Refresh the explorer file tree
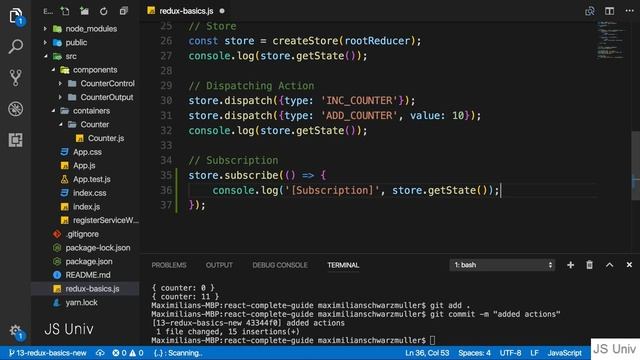The width and height of the screenshot is (640, 360). pos(104,11)
